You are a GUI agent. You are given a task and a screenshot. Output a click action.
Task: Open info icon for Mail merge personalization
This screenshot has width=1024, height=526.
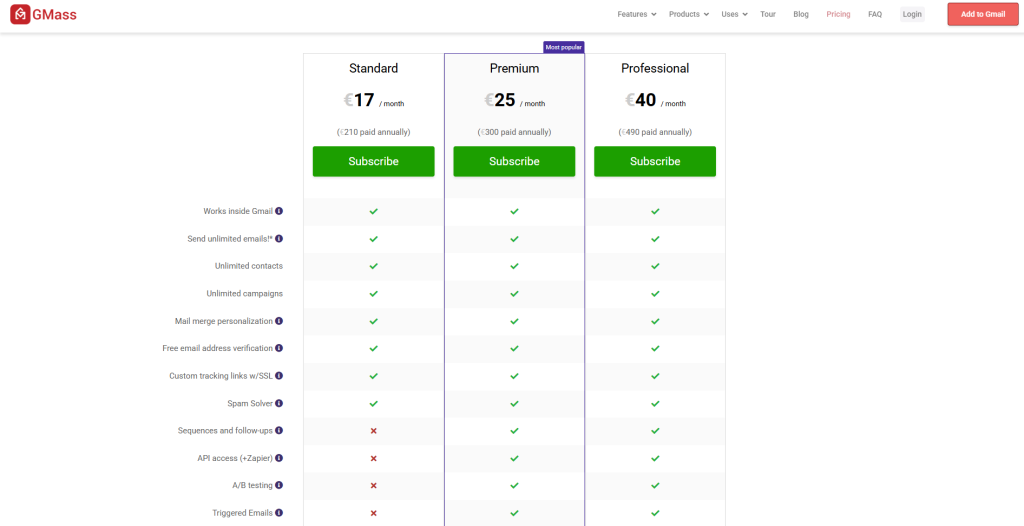279,321
